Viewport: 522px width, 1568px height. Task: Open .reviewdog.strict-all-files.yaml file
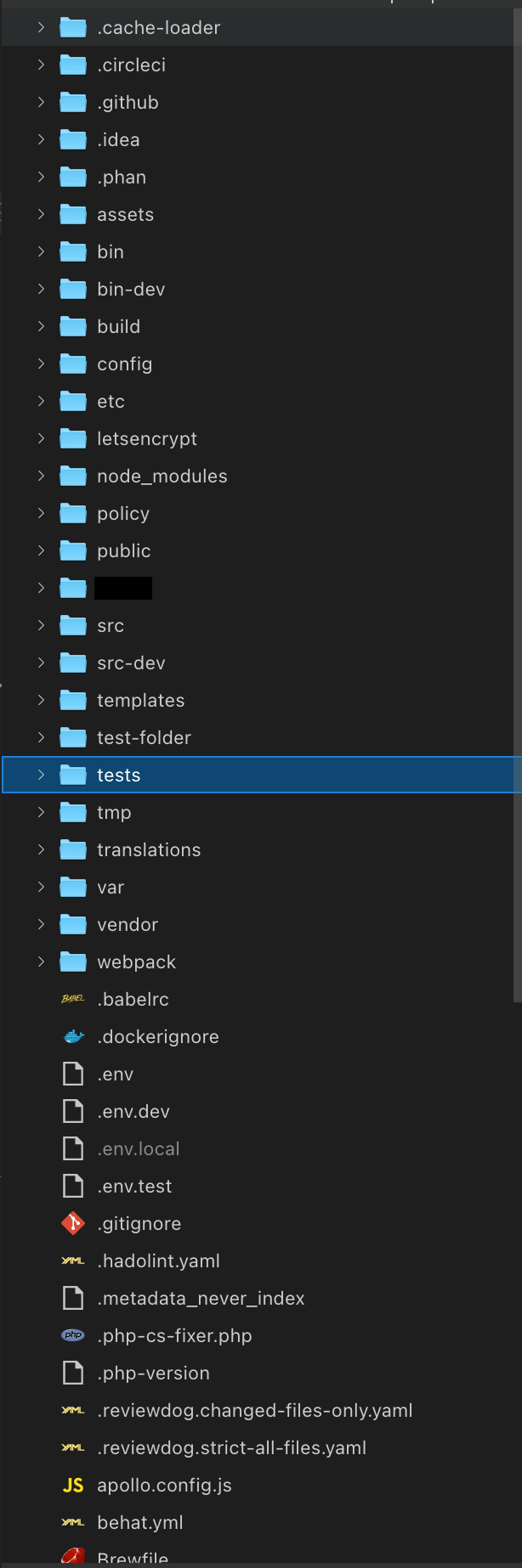[231, 1447]
